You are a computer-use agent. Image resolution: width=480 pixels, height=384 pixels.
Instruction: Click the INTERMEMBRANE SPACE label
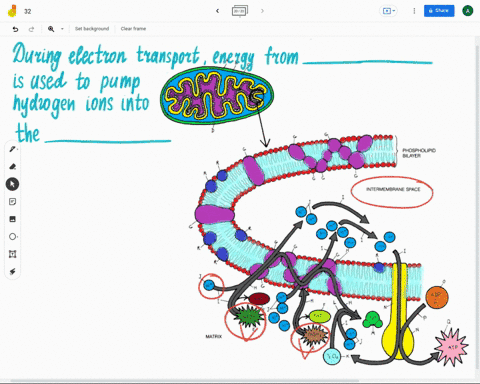pyautogui.click(x=393, y=189)
